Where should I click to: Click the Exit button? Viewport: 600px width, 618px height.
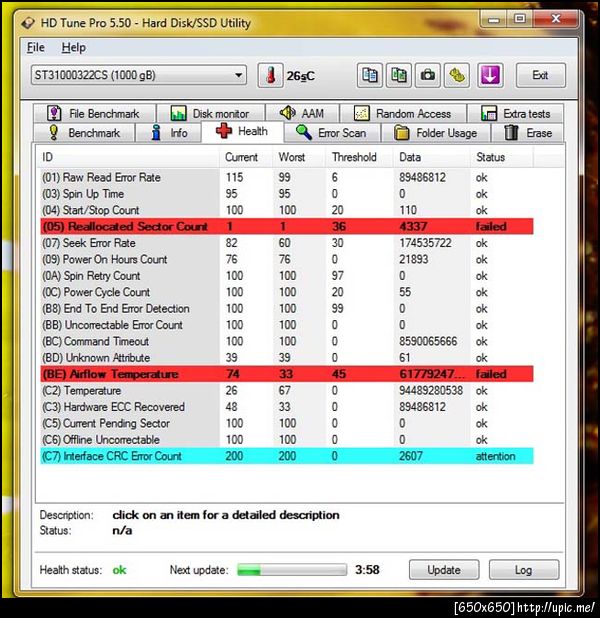point(540,75)
